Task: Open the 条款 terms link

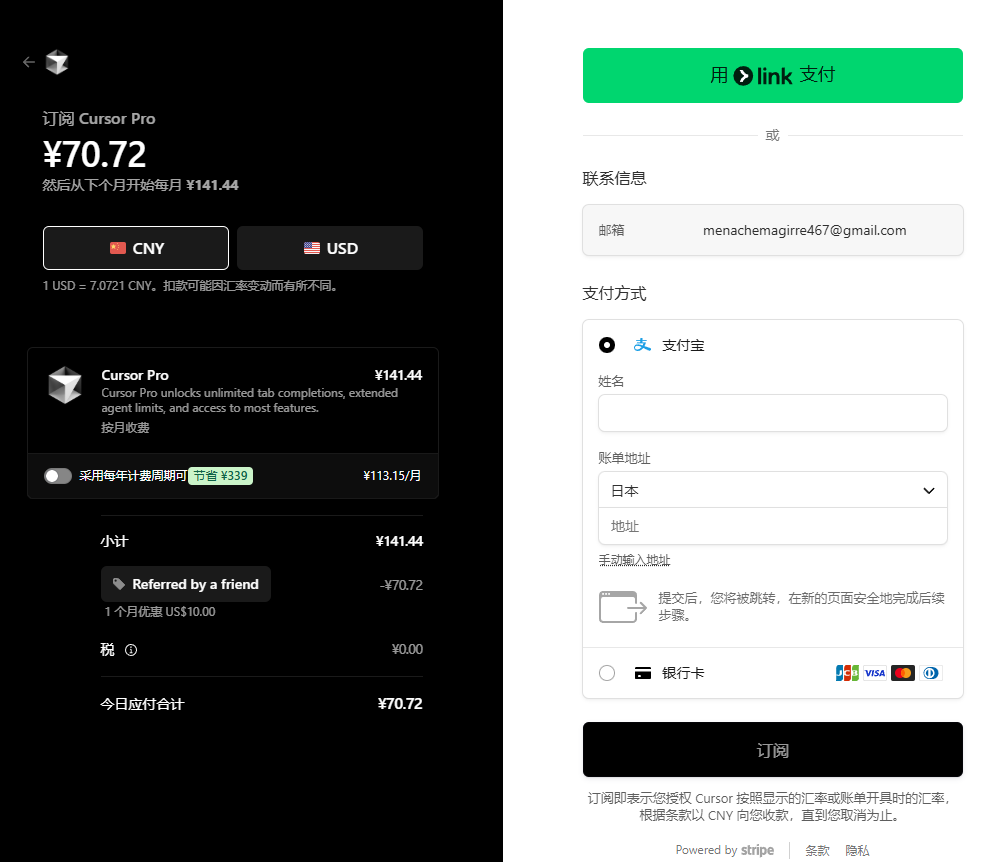Action: pyautogui.click(x=817, y=850)
